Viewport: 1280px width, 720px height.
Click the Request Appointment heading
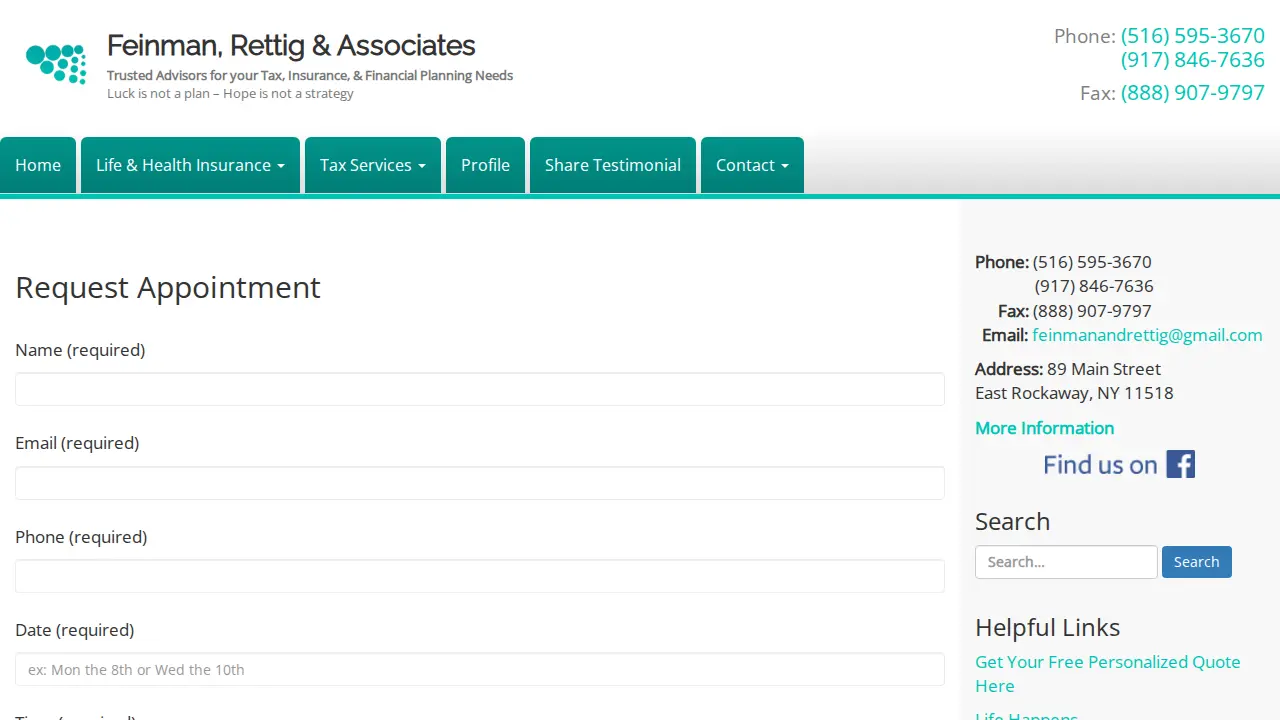click(x=168, y=287)
